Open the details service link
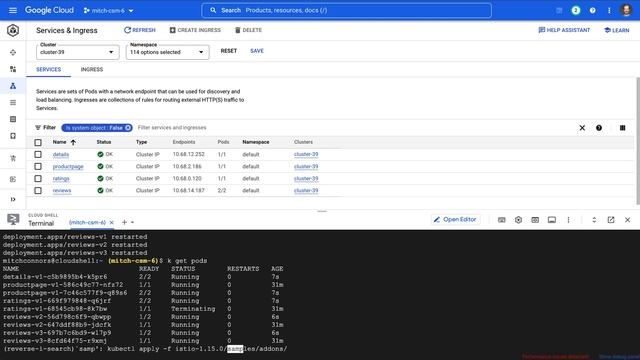 pos(61,154)
